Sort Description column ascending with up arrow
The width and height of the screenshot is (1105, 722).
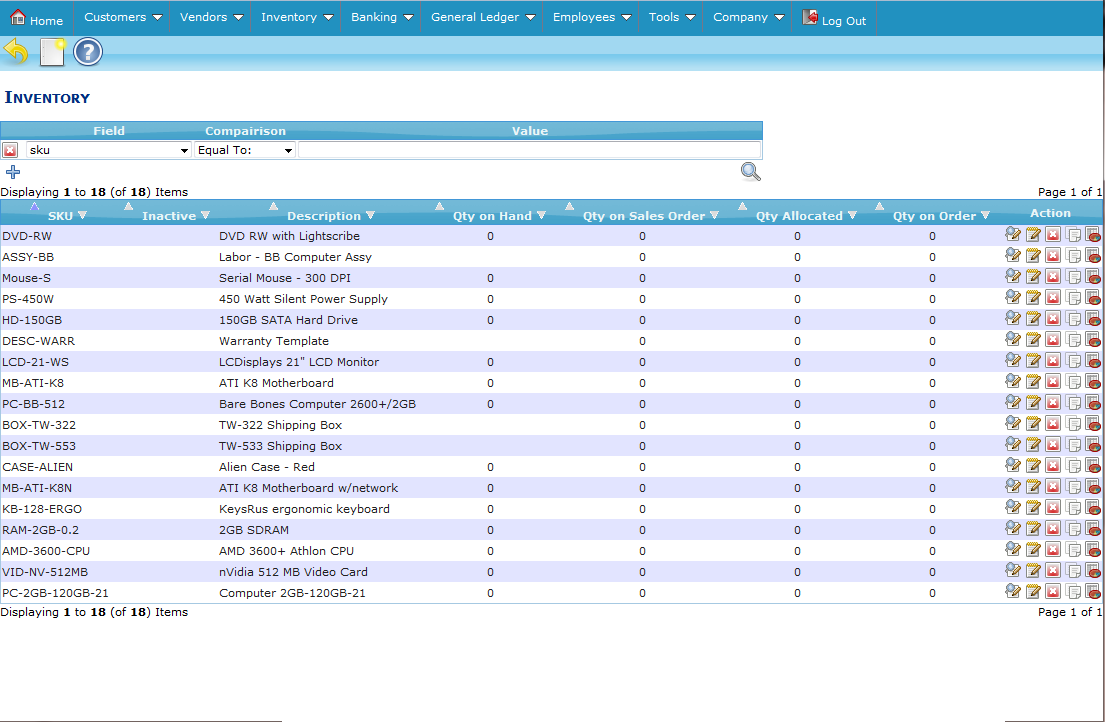(x=273, y=207)
